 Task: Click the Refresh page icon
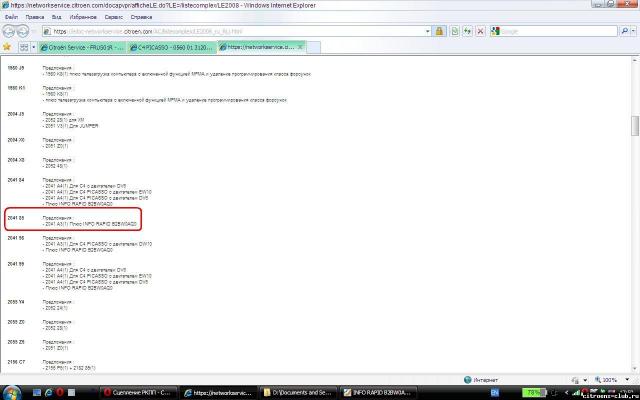[x=468, y=32]
